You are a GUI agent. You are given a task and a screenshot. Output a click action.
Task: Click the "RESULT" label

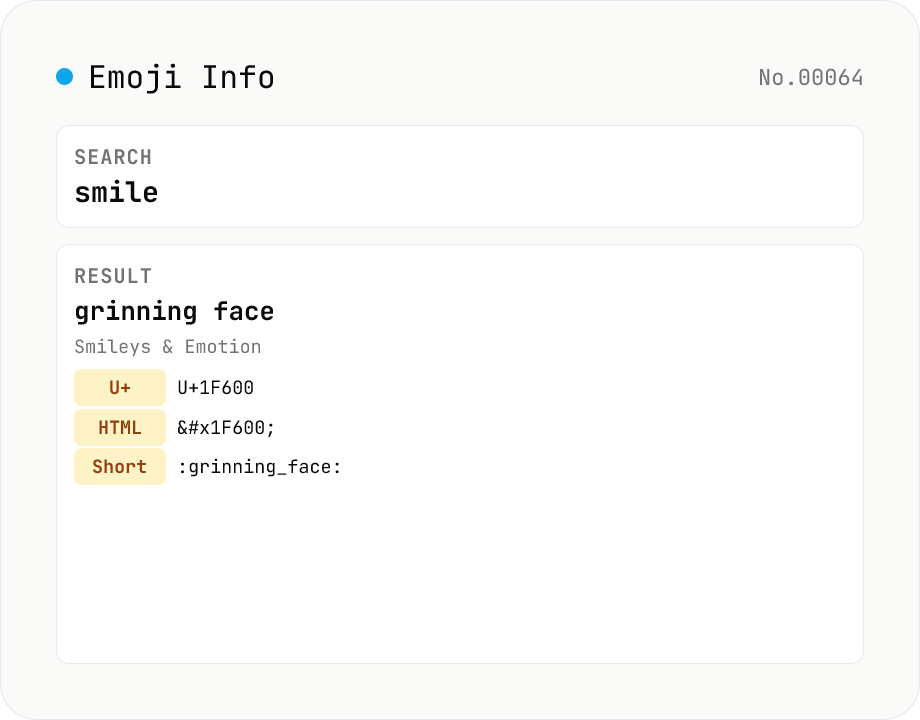[113, 276]
